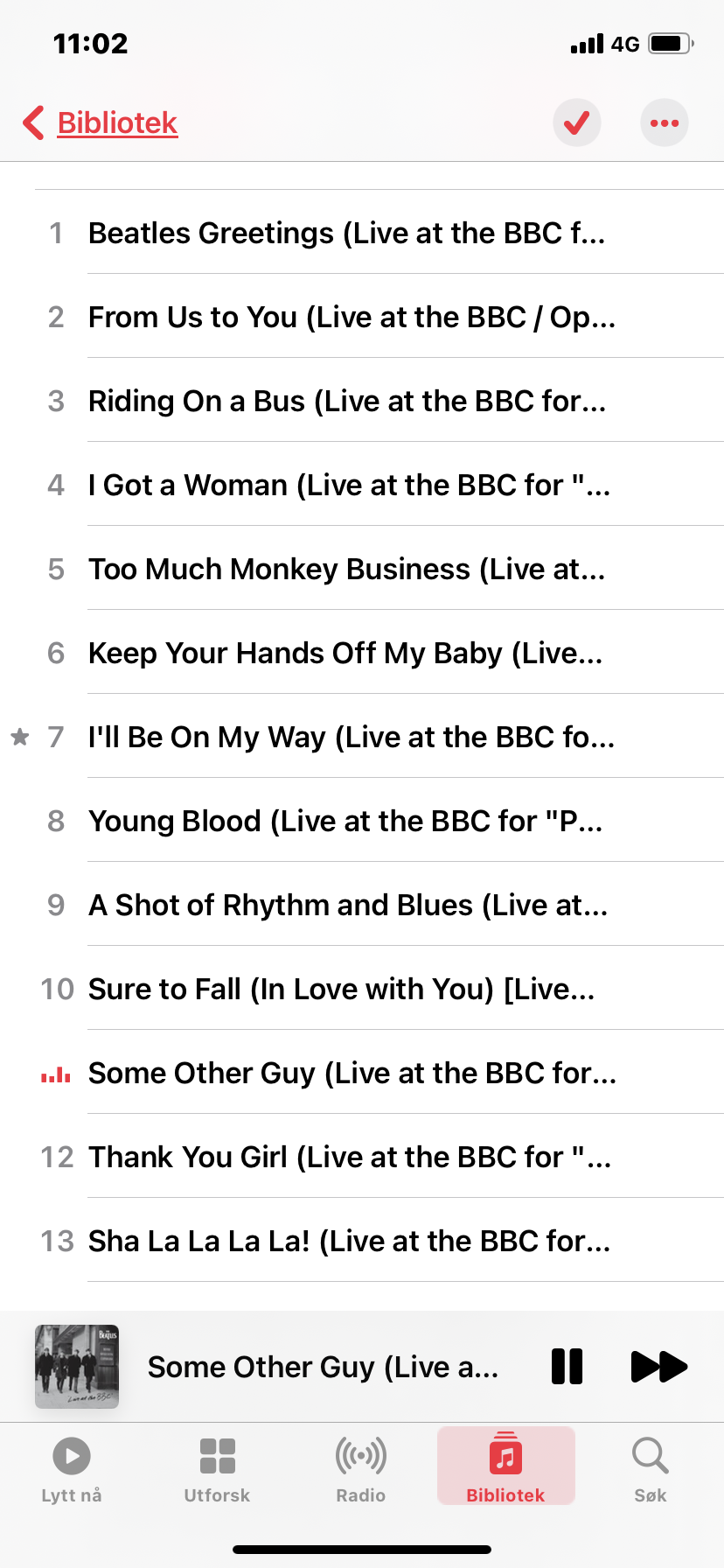Tap the star icon beside track 7

pyautogui.click(x=19, y=737)
